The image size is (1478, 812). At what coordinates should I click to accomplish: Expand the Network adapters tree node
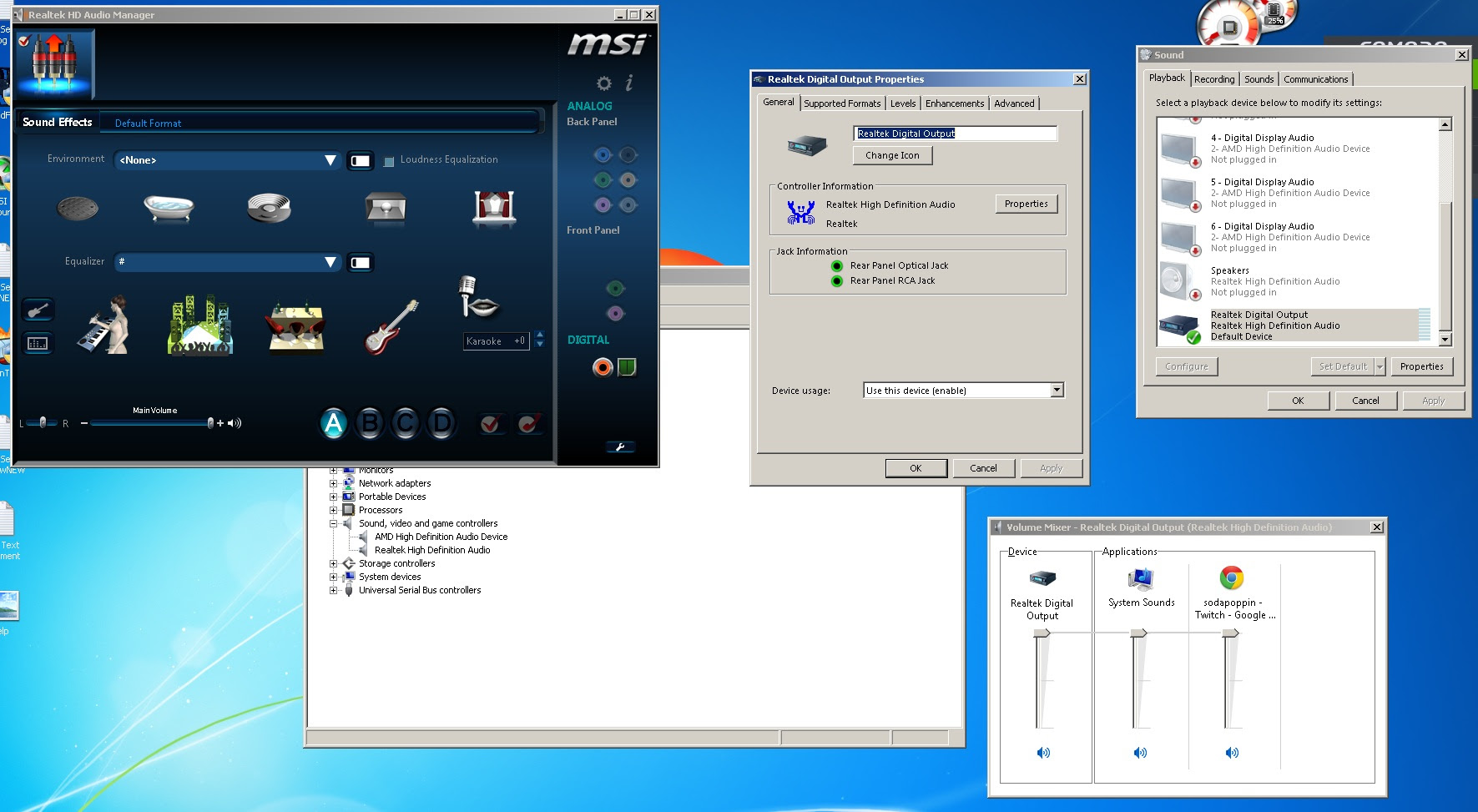coord(333,483)
